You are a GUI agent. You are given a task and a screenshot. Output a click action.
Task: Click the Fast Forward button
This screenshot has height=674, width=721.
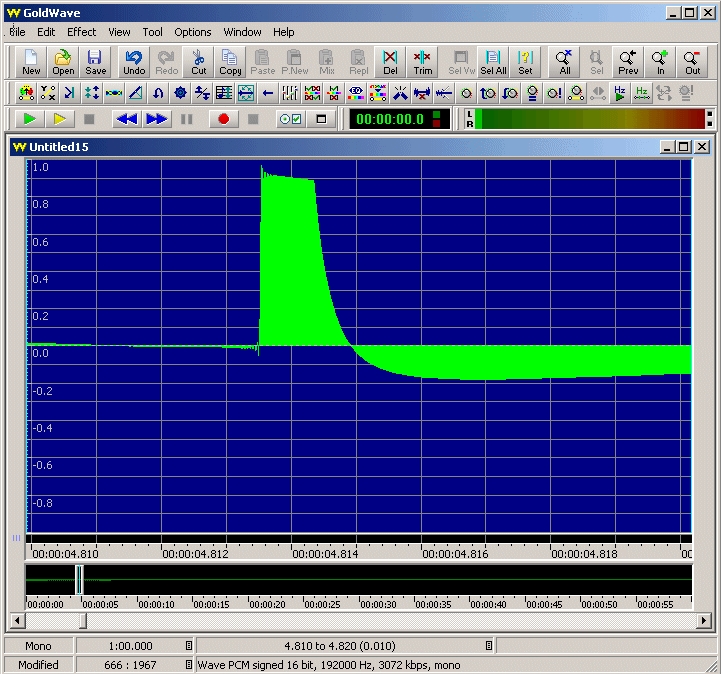coord(157,119)
